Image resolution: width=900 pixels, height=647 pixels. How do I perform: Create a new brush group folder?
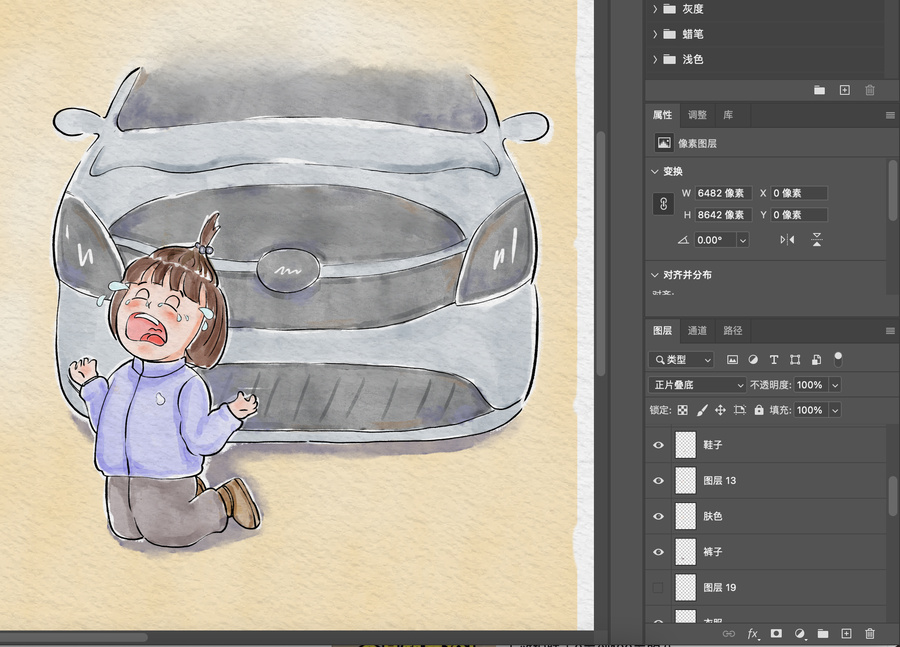[819, 90]
